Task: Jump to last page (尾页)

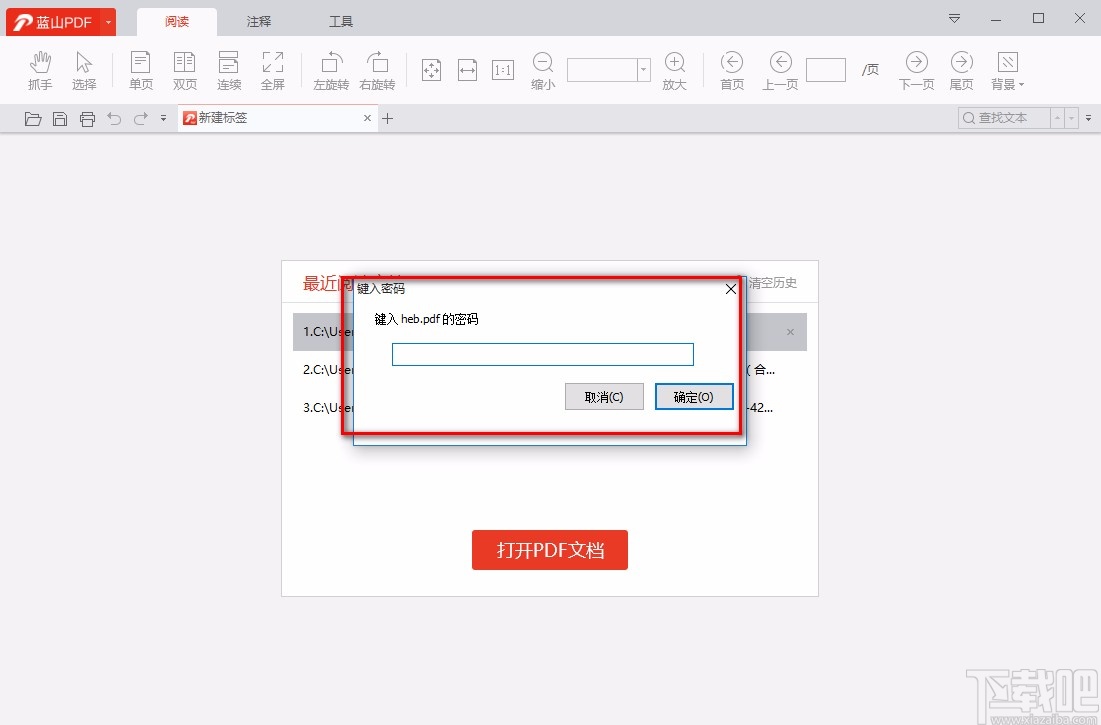Action: tap(961, 70)
